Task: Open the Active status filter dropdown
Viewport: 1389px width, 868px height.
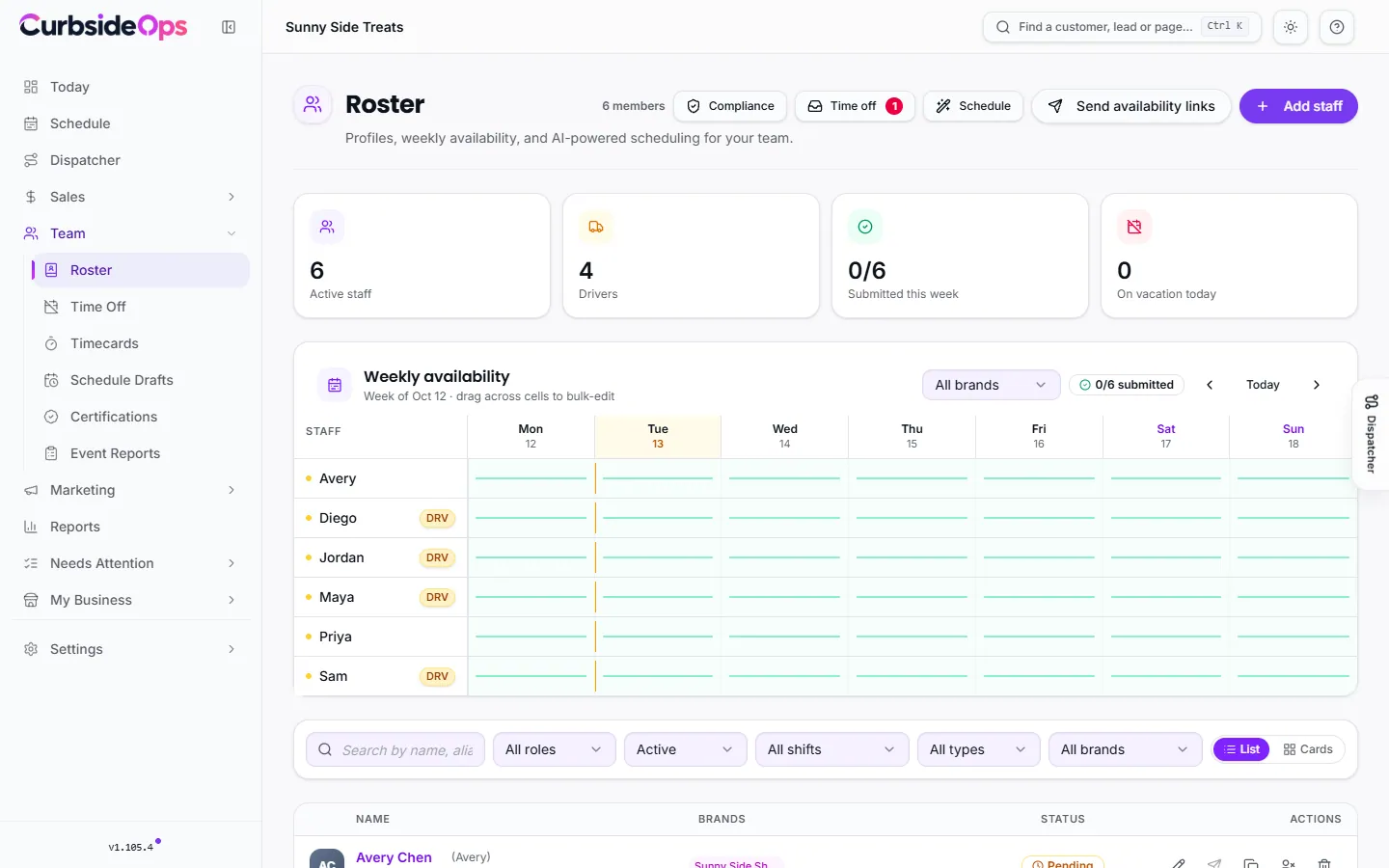Action: 685,749
